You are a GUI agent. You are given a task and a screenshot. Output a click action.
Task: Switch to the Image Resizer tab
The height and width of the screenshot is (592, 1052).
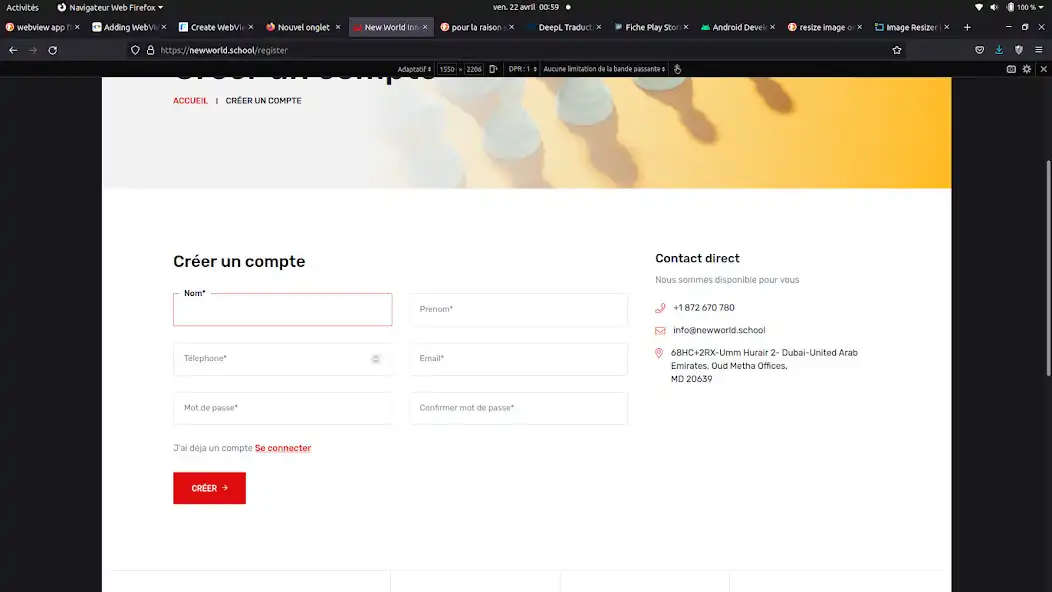click(x=911, y=28)
